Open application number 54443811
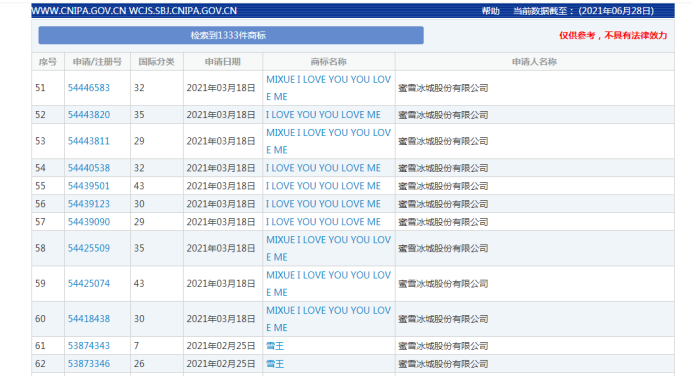The width and height of the screenshot is (693, 377). [89, 141]
